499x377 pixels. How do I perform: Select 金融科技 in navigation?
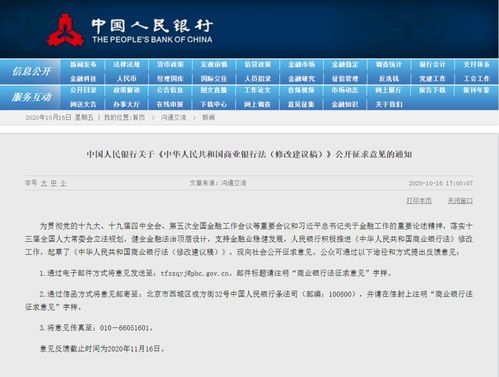click(x=83, y=79)
